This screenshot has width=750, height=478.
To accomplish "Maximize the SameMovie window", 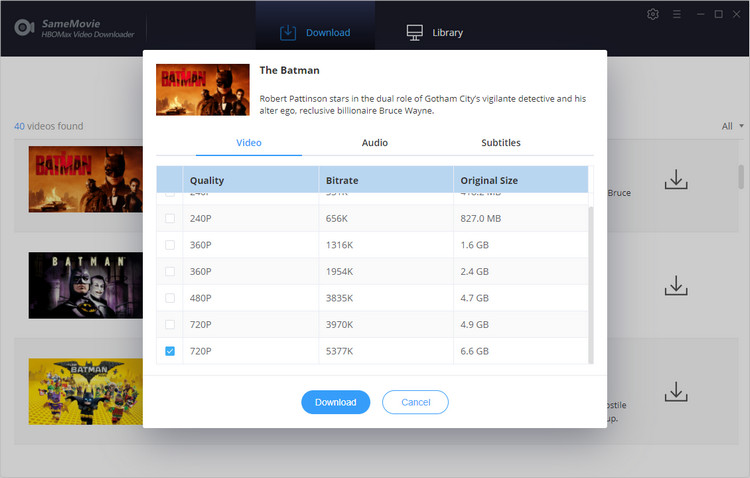I will point(718,14).
